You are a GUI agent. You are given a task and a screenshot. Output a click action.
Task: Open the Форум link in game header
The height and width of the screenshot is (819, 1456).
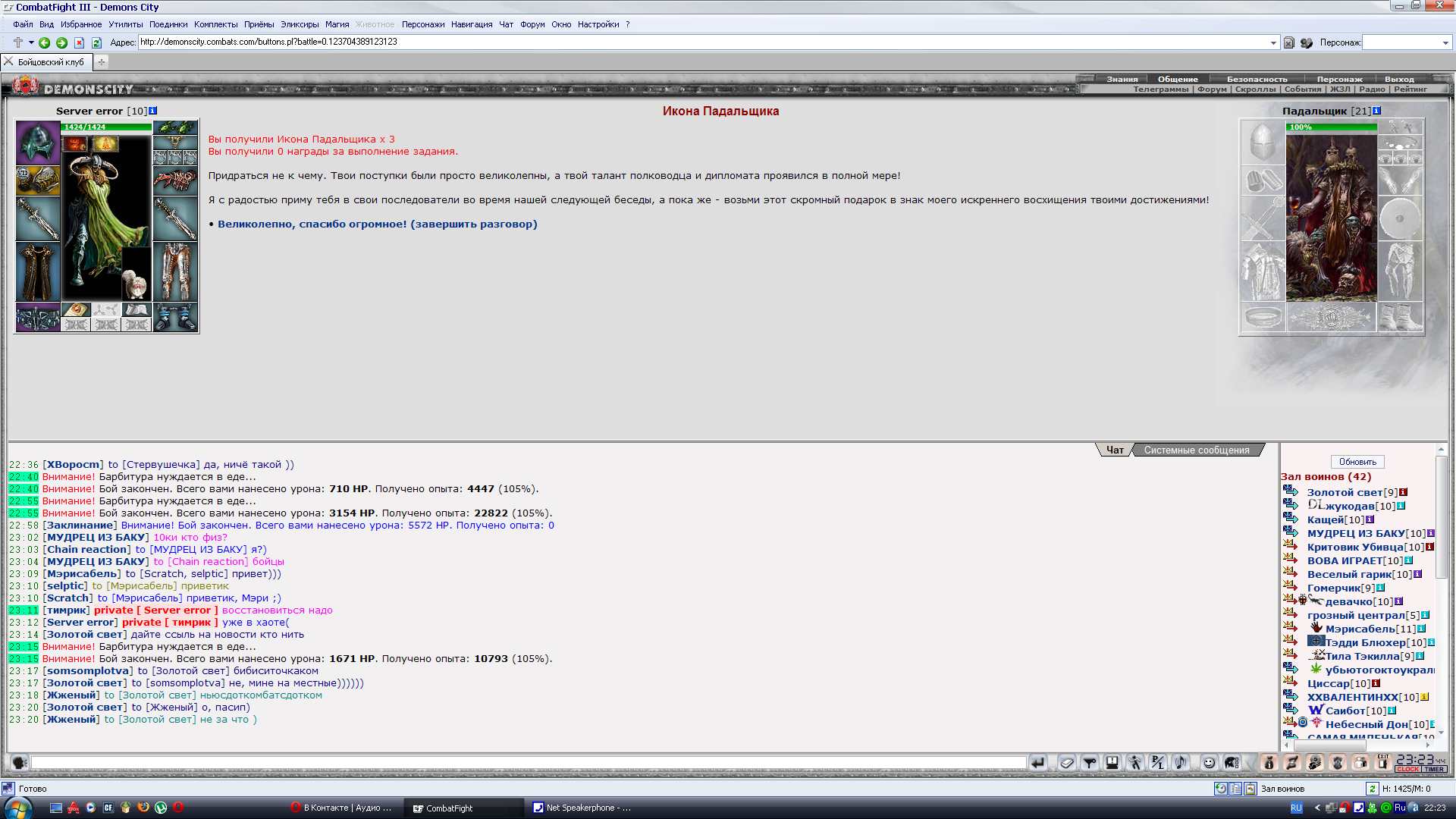(1212, 89)
